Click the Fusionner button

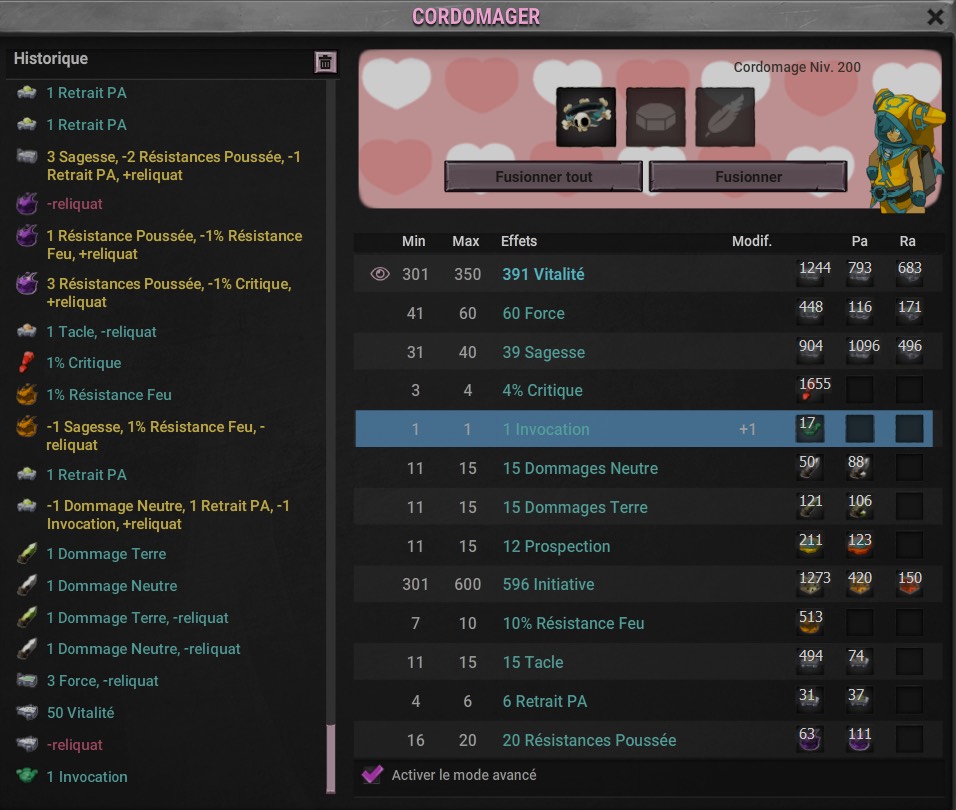point(748,177)
